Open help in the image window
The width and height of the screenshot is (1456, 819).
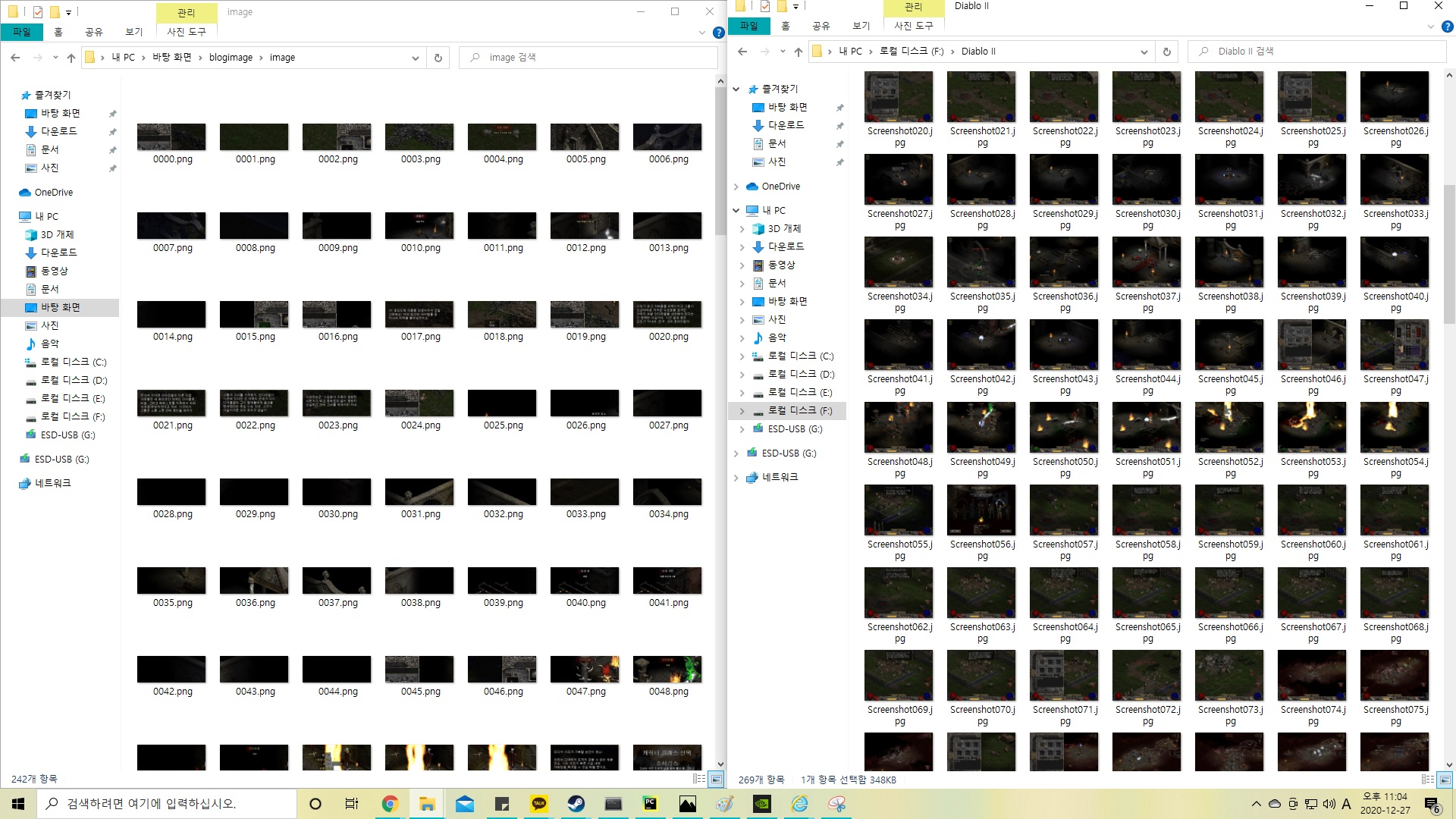click(x=719, y=32)
